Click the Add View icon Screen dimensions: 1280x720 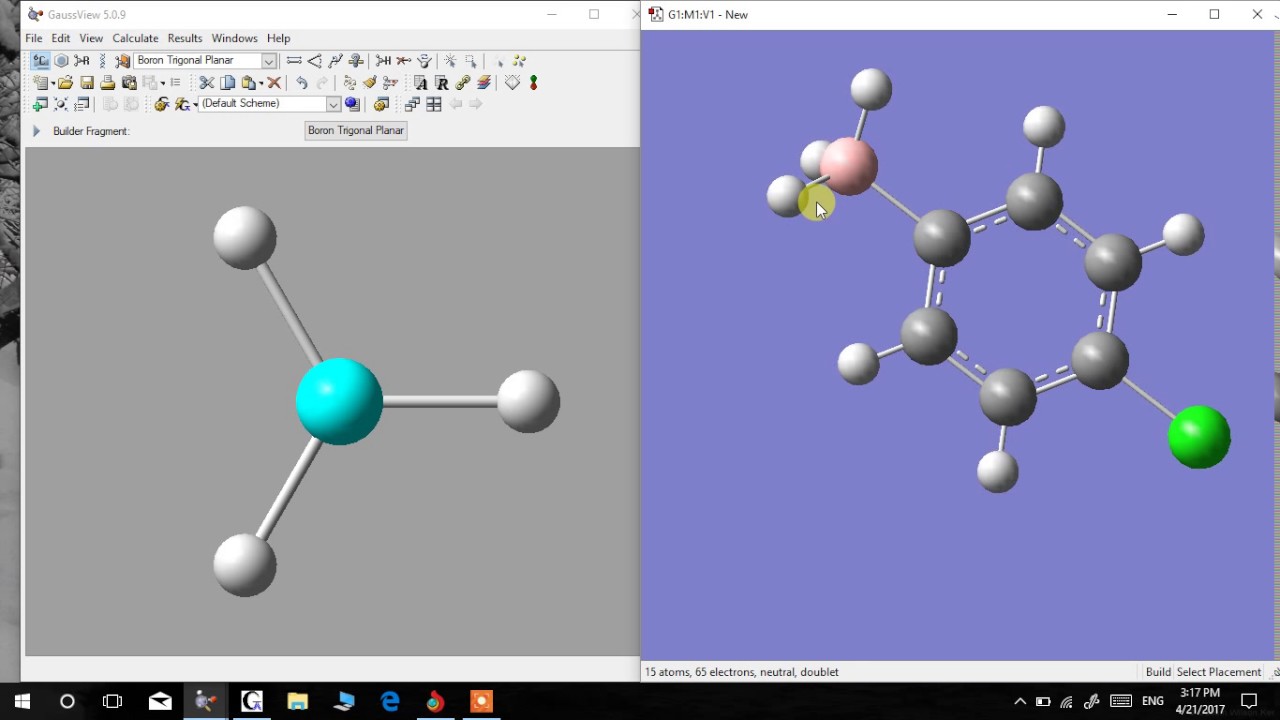point(39,103)
